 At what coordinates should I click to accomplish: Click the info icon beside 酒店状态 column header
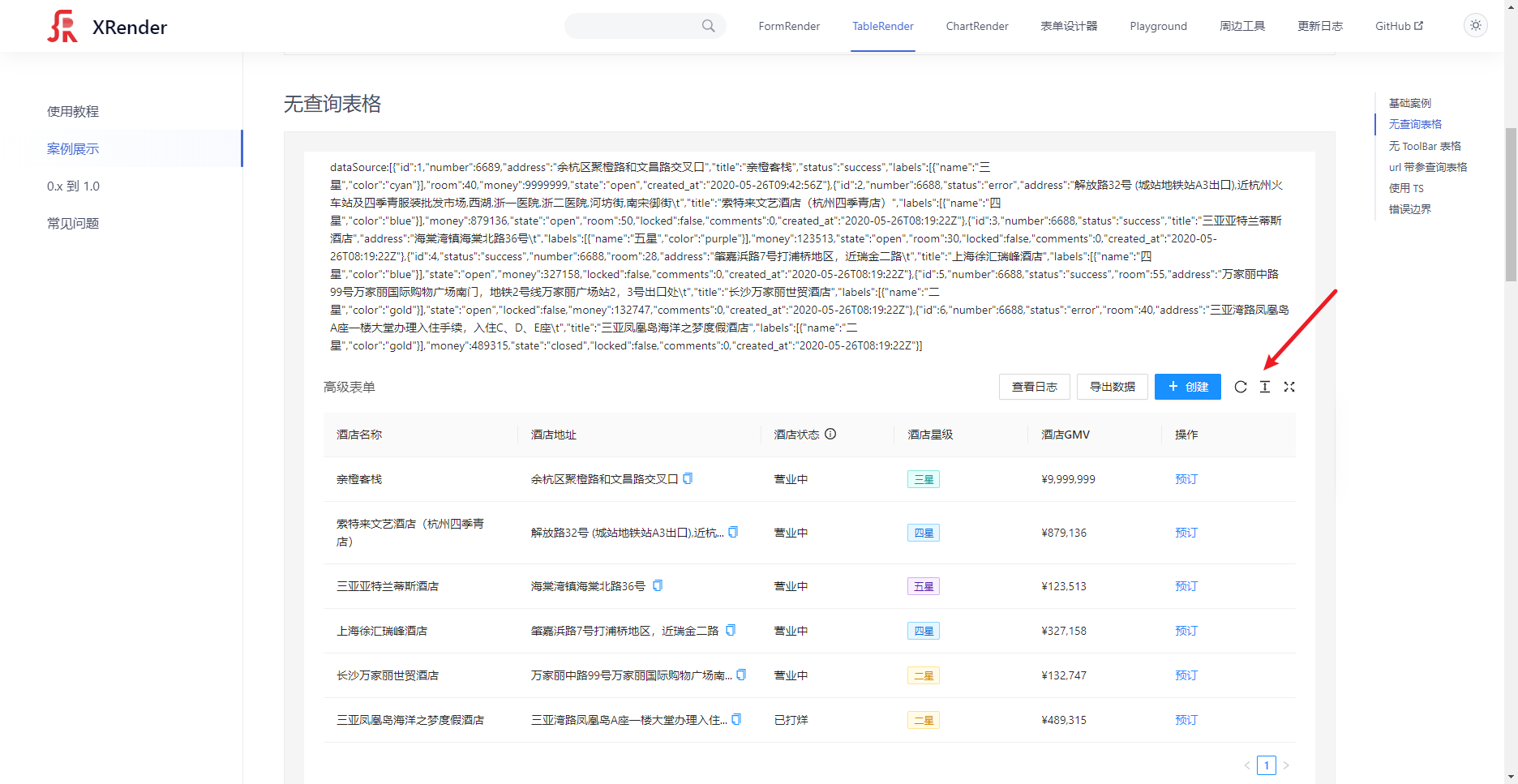(830, 434)
